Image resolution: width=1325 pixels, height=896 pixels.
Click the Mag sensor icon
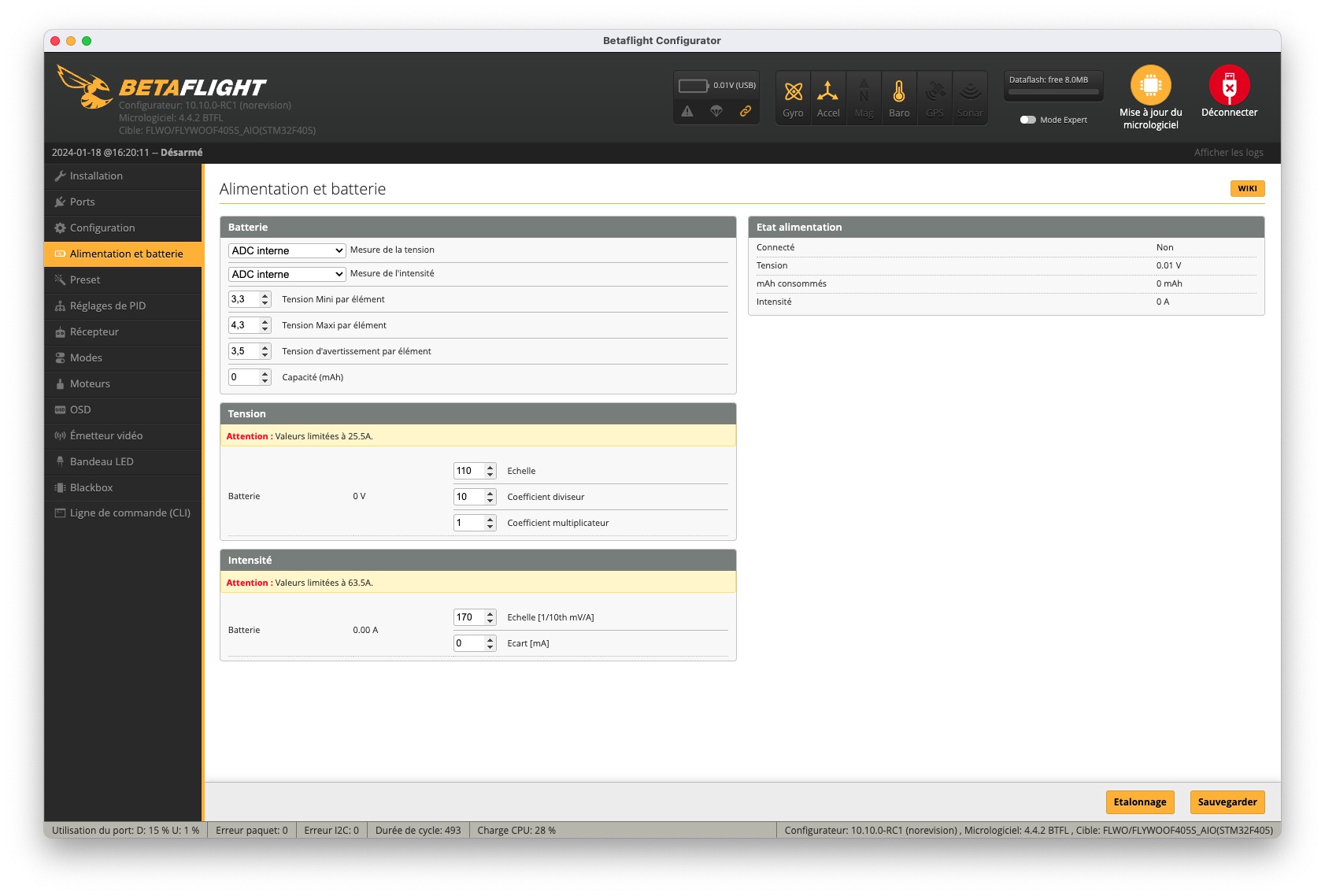pos(864,92)
